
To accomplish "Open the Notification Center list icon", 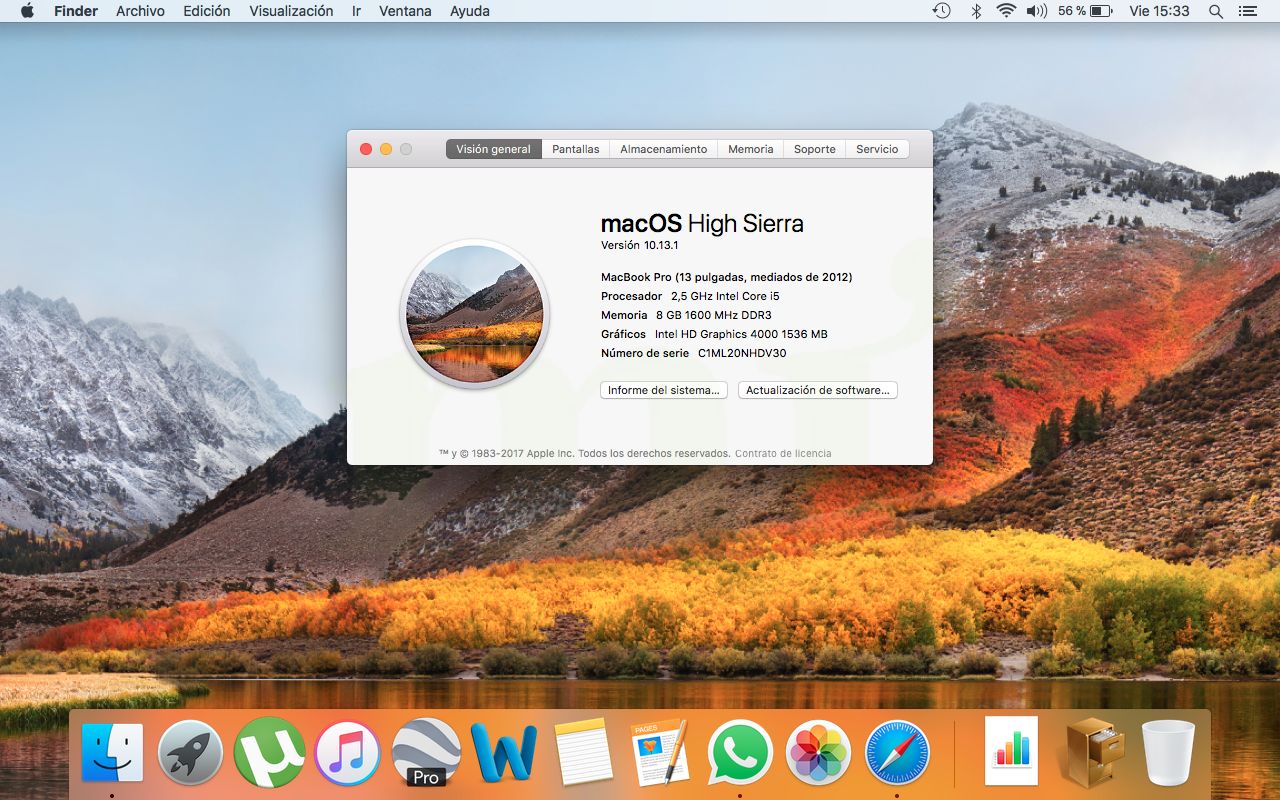I will coord(1247,11).
